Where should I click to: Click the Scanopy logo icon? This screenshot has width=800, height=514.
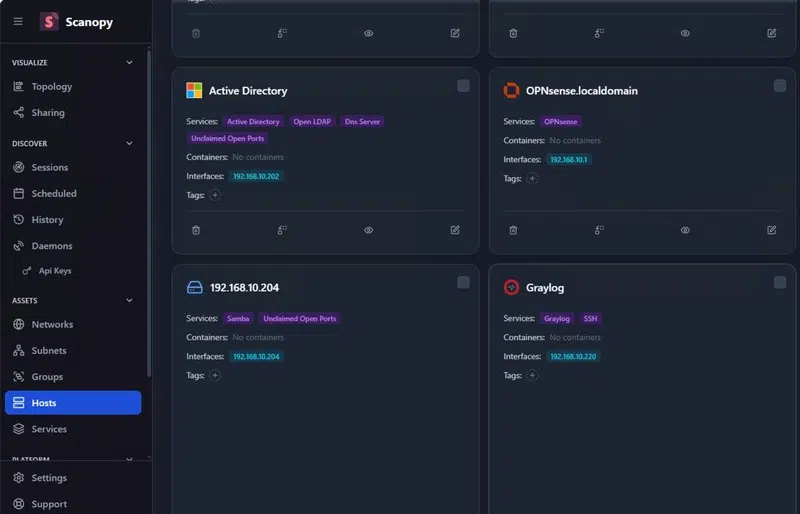click(x=49, y=21)
